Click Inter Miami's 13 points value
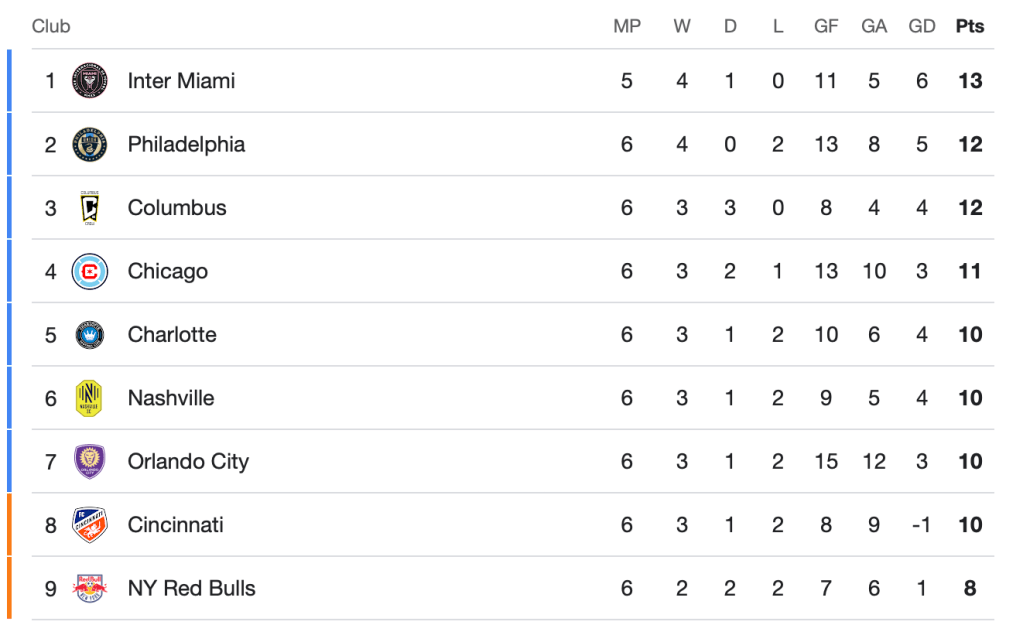Screen dimensions: 1023x625 pyautogui.click(x=969, y=81)
